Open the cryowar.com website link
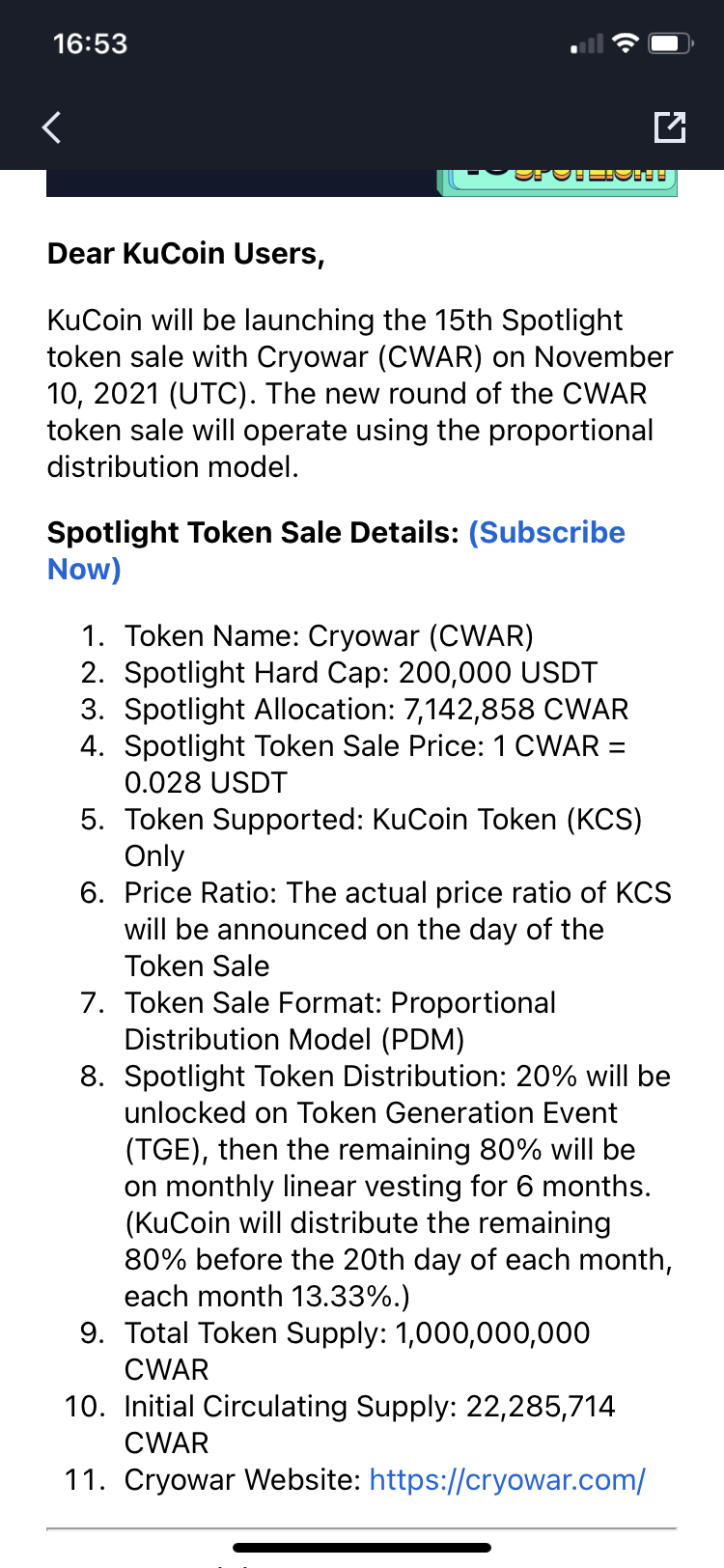The image size is (724, 1568). (x=507, y=1479)
